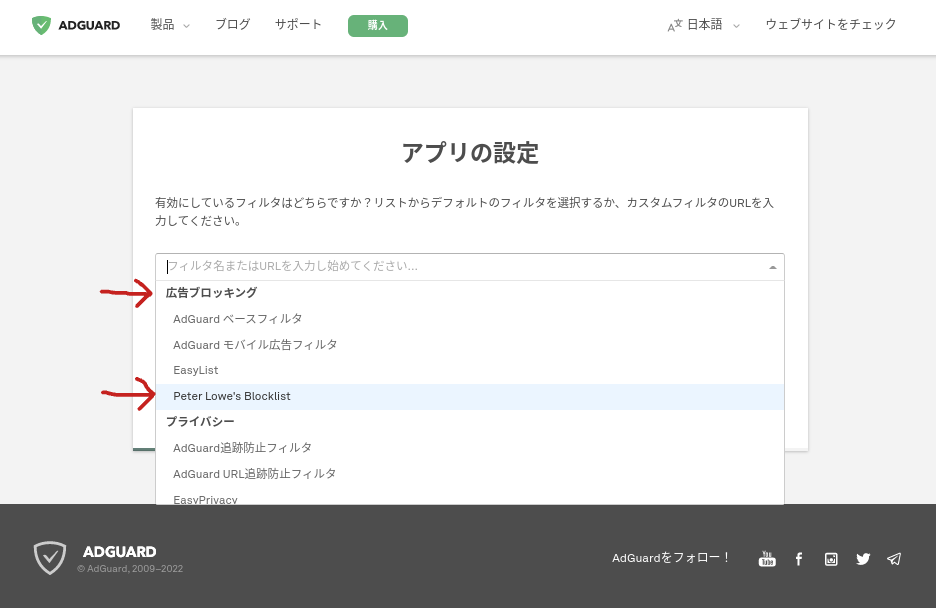Select AdGuard モバイル広告フィルタ option
Viewport: 936px width, 608px height.
click(x=470, y=345)
